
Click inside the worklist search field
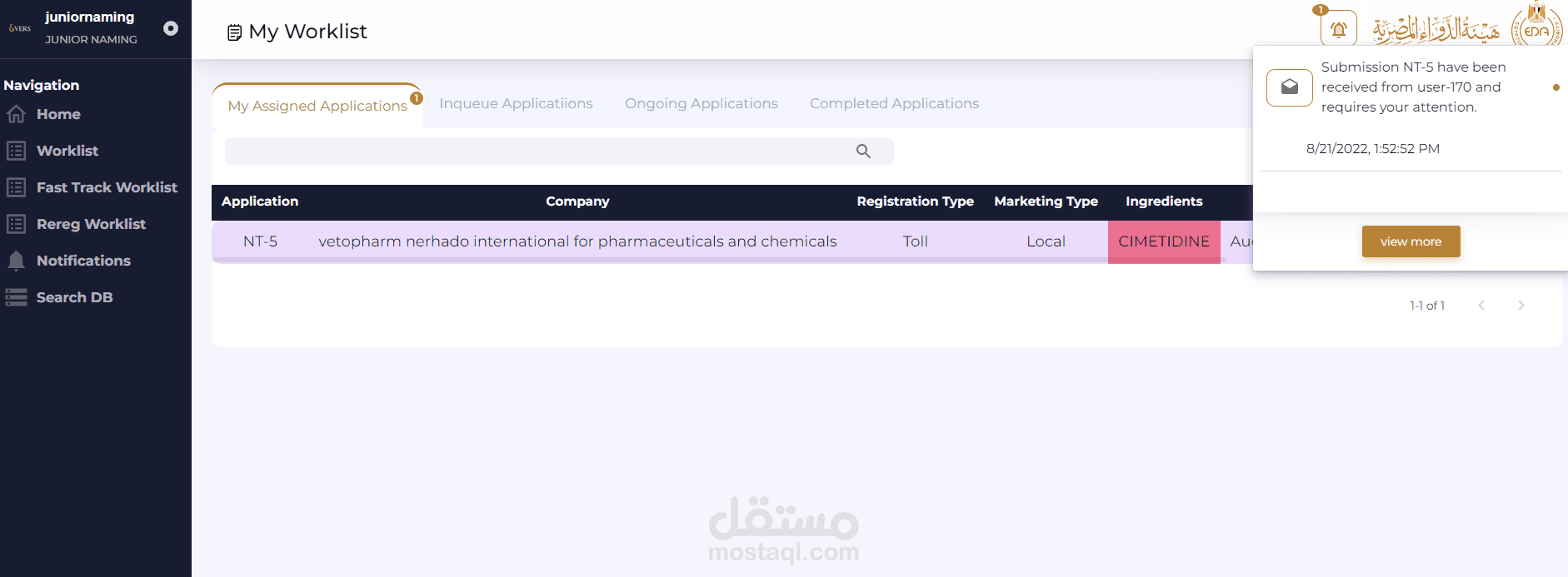559,152
